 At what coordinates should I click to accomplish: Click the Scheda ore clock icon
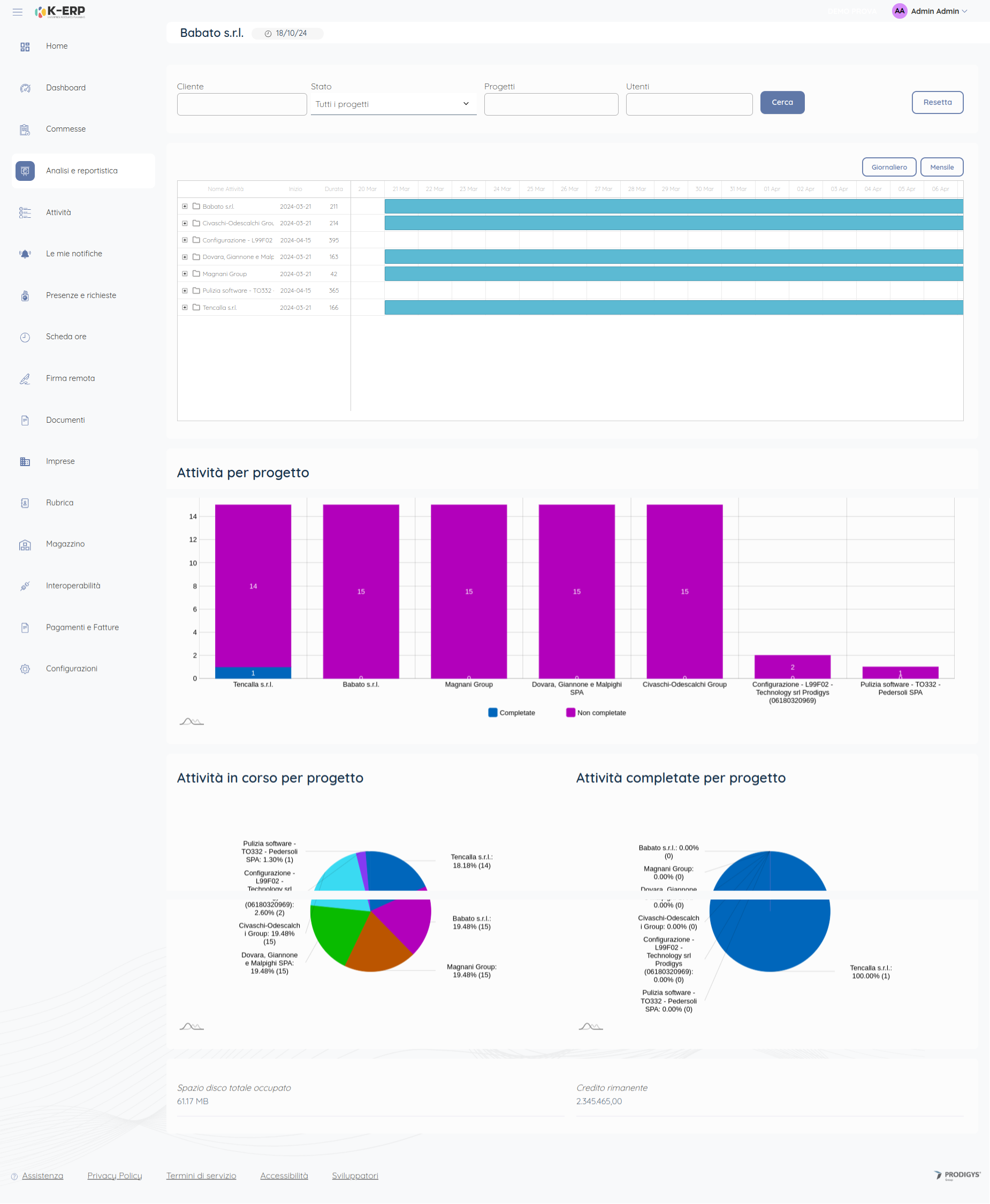click(25, 337)
